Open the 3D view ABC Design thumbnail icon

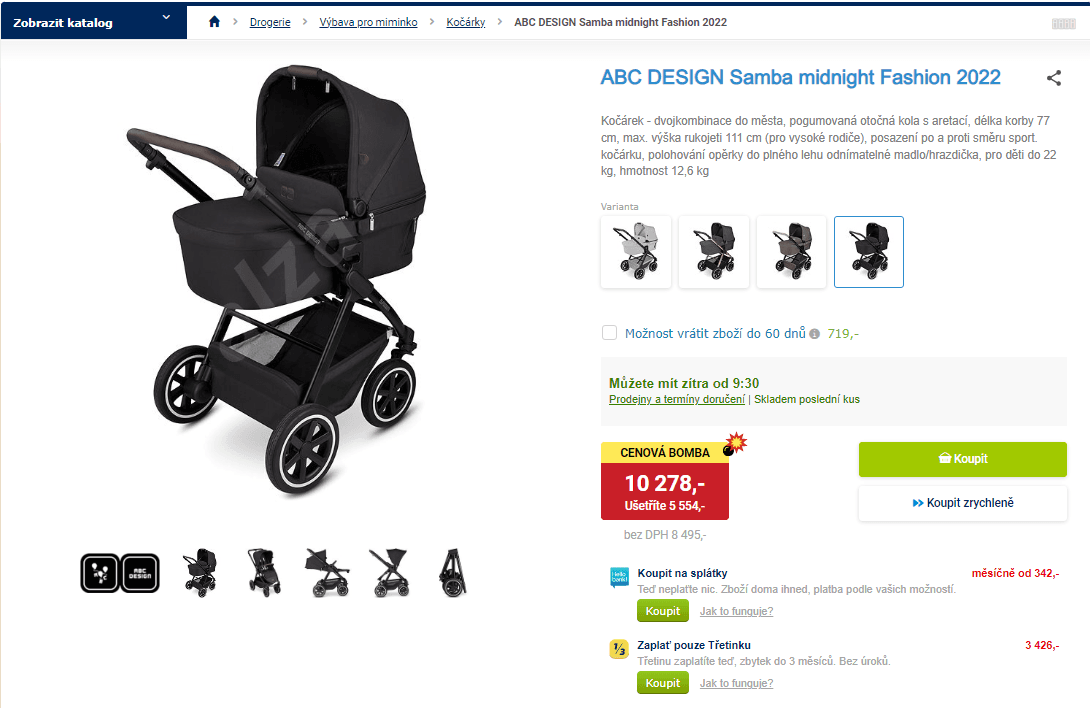tap(120, 573)
